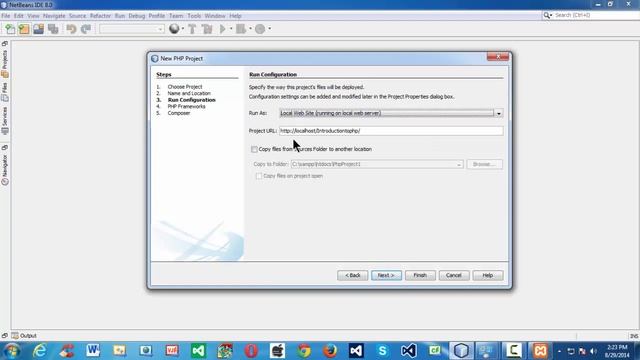
Task: Click the Search (Ctrl+I) field
Action: tap(596, 15)
